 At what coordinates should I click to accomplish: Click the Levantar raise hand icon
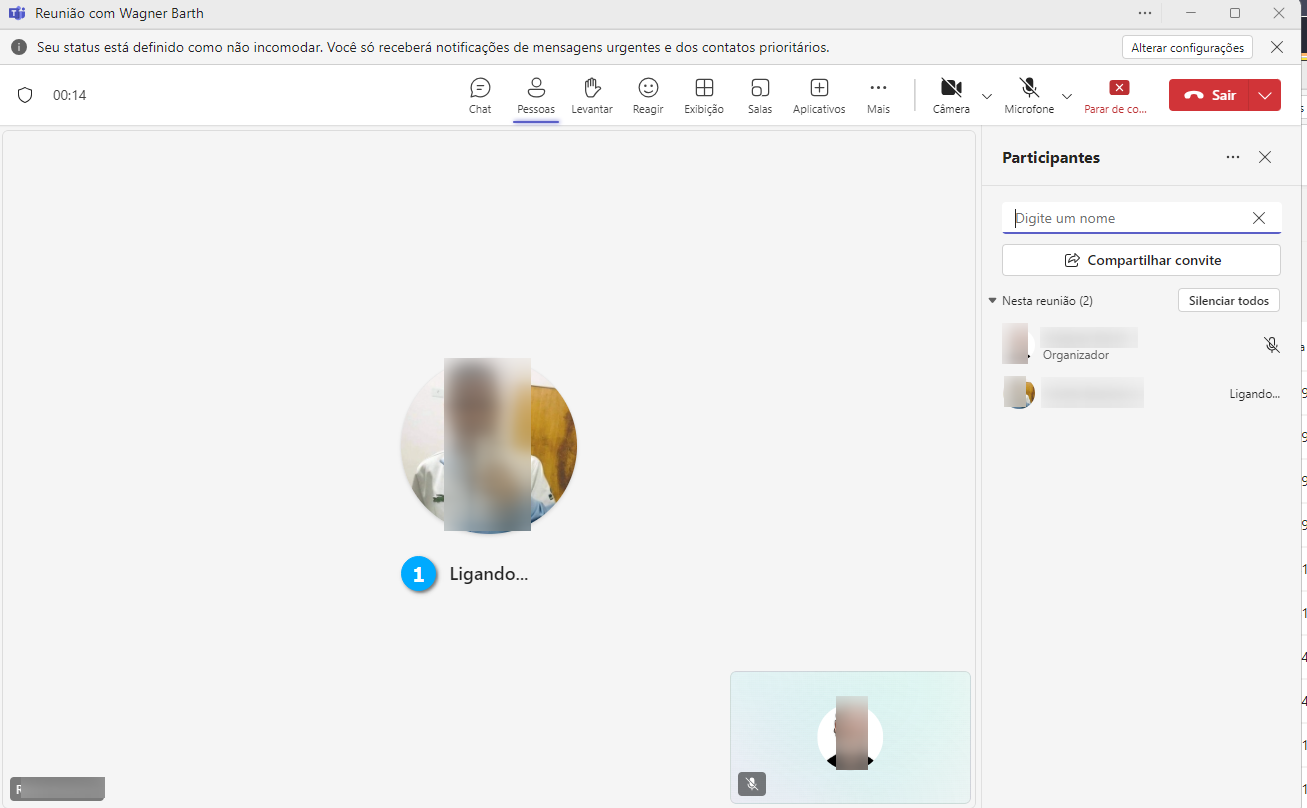592,95
